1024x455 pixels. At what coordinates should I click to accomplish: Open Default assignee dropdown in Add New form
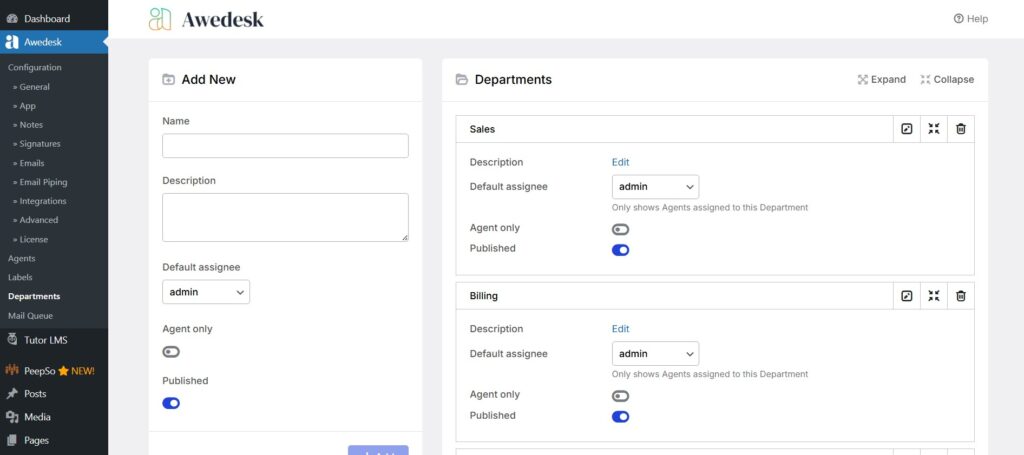[x=206, y=292]
